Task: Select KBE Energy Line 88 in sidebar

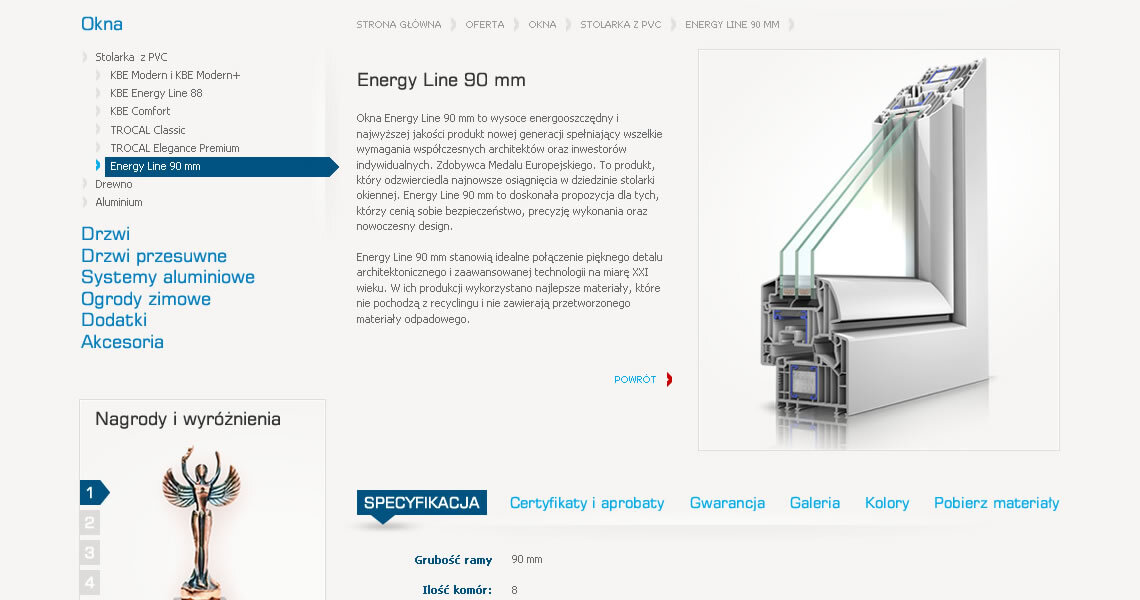Action: click(x=156, y=93)
